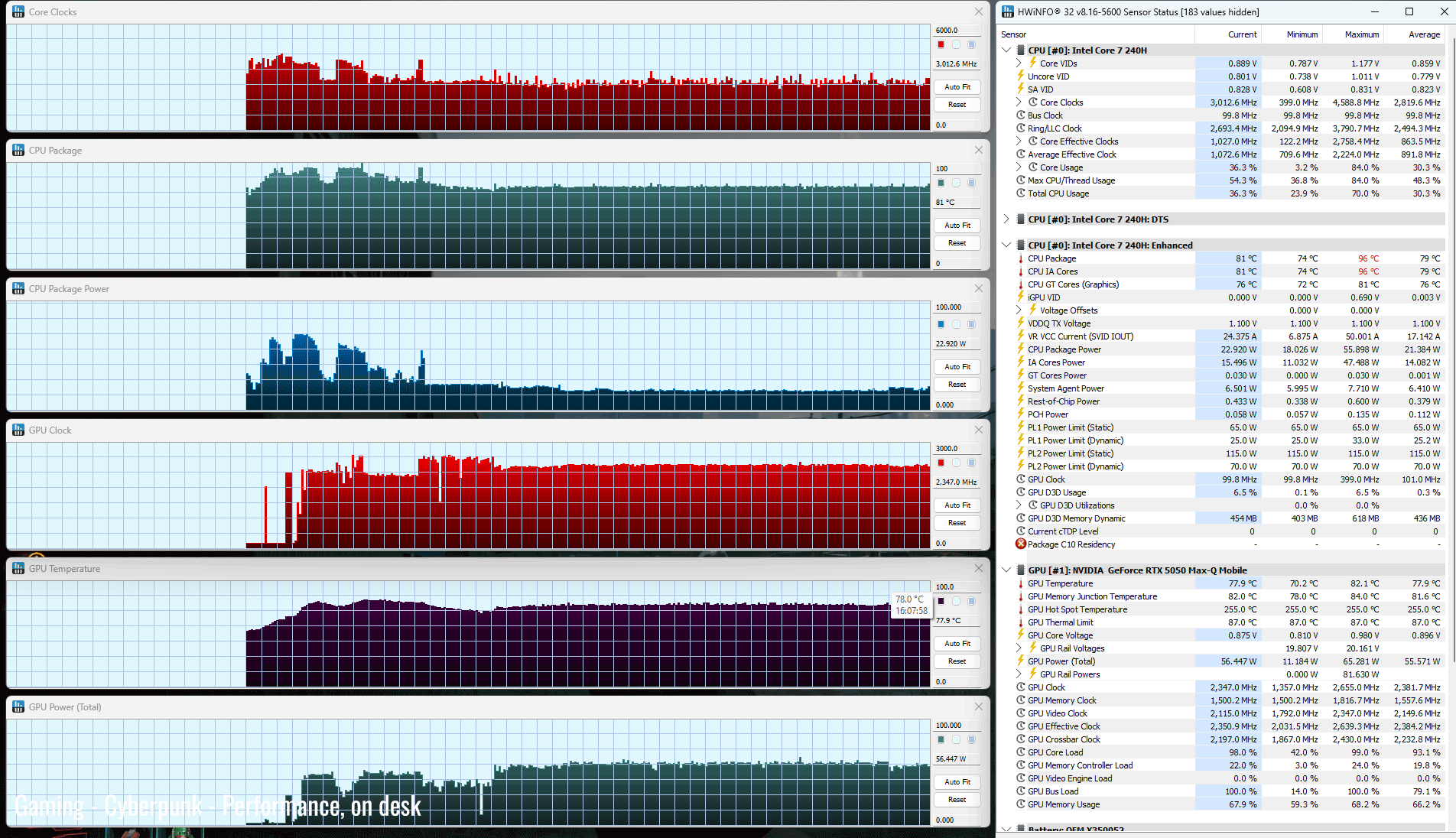Expand the Voltage Offsets row

click(1019, 310)
